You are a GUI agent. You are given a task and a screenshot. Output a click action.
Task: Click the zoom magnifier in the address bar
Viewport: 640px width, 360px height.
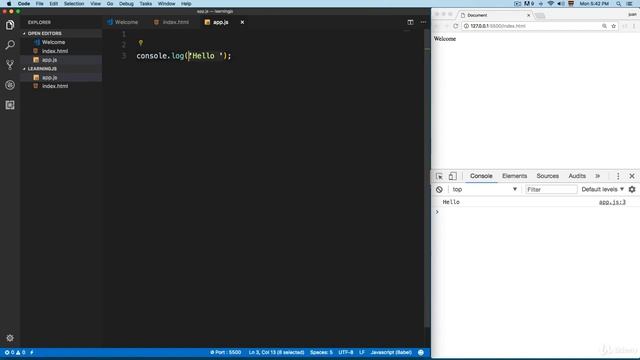point(604,26)
